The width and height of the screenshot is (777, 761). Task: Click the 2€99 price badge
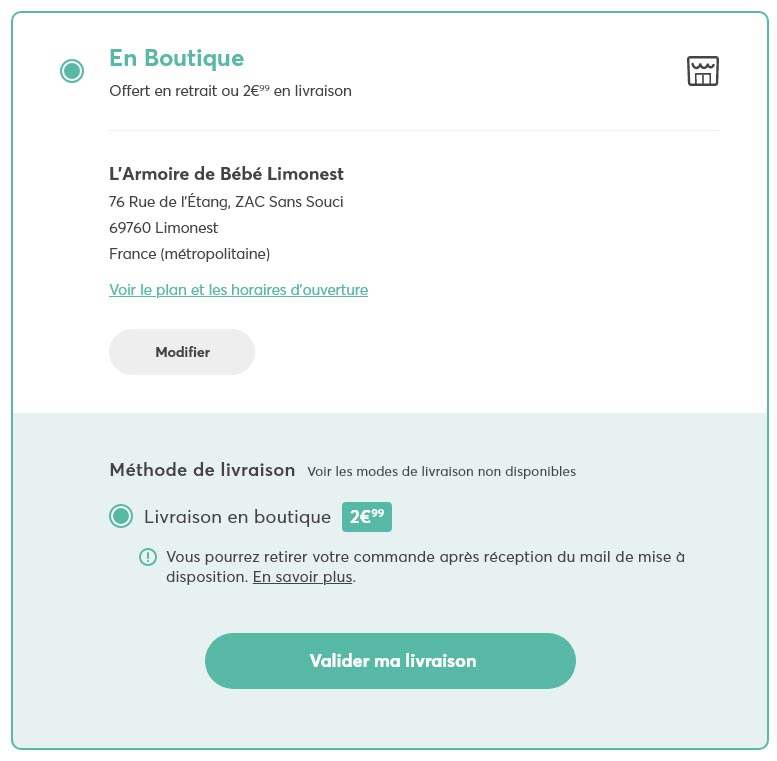coord(366,517)
